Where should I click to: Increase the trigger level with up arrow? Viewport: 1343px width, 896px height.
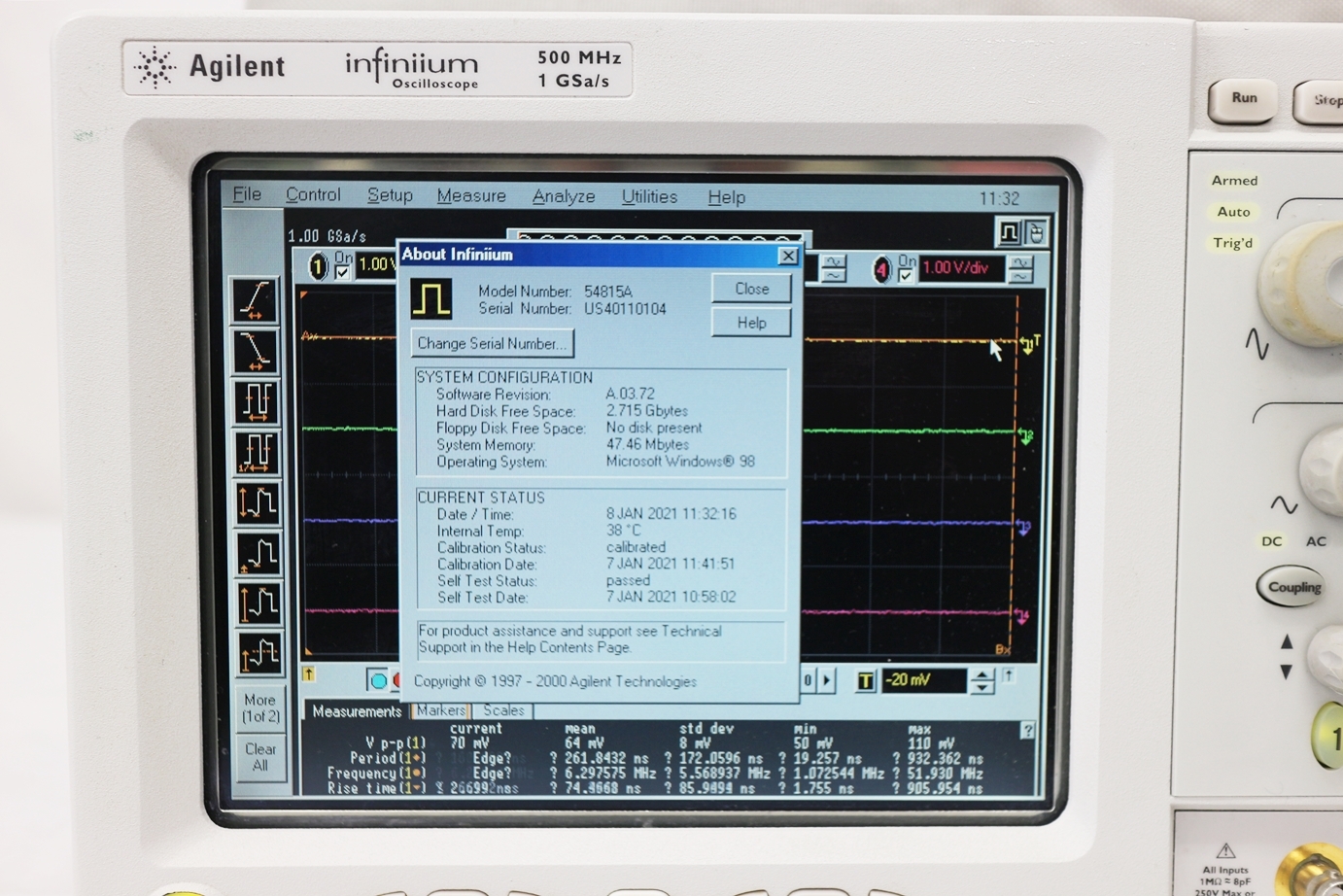point(982,674)
